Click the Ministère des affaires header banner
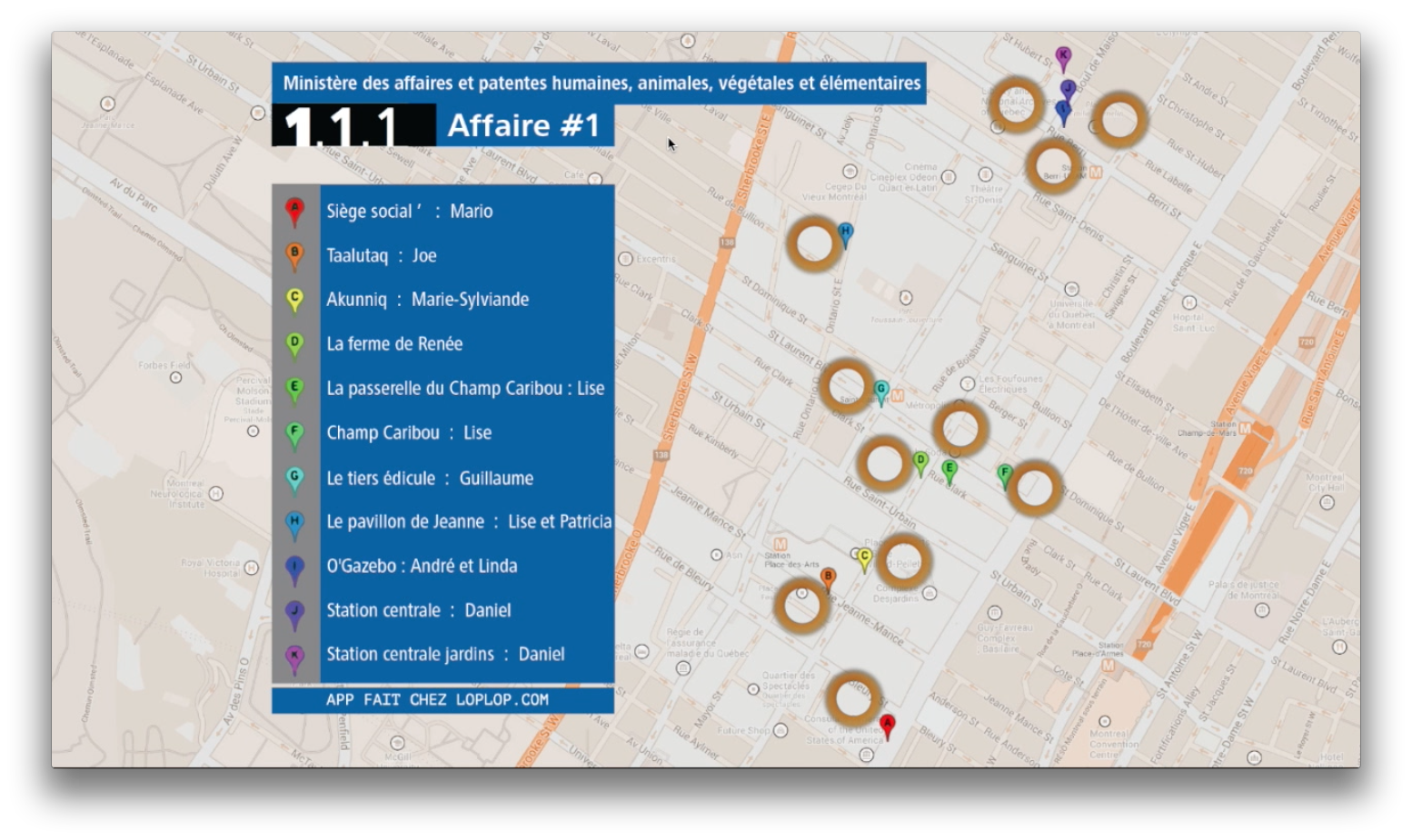1412x840 pixels. click(601, 84)
